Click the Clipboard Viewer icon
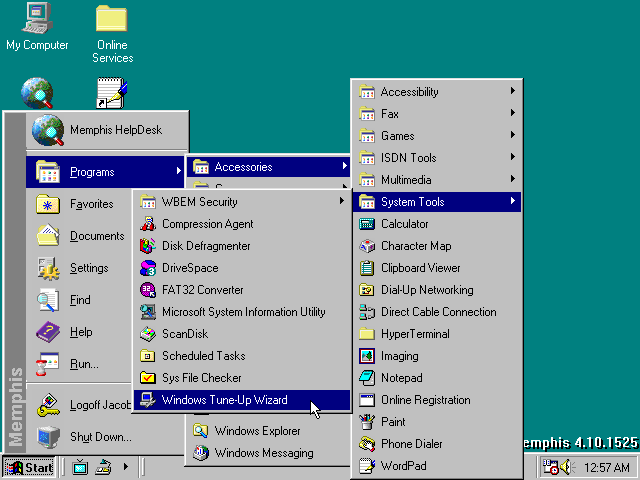Image resolution: width=640 pixels, height=480 pixels. 367,268
